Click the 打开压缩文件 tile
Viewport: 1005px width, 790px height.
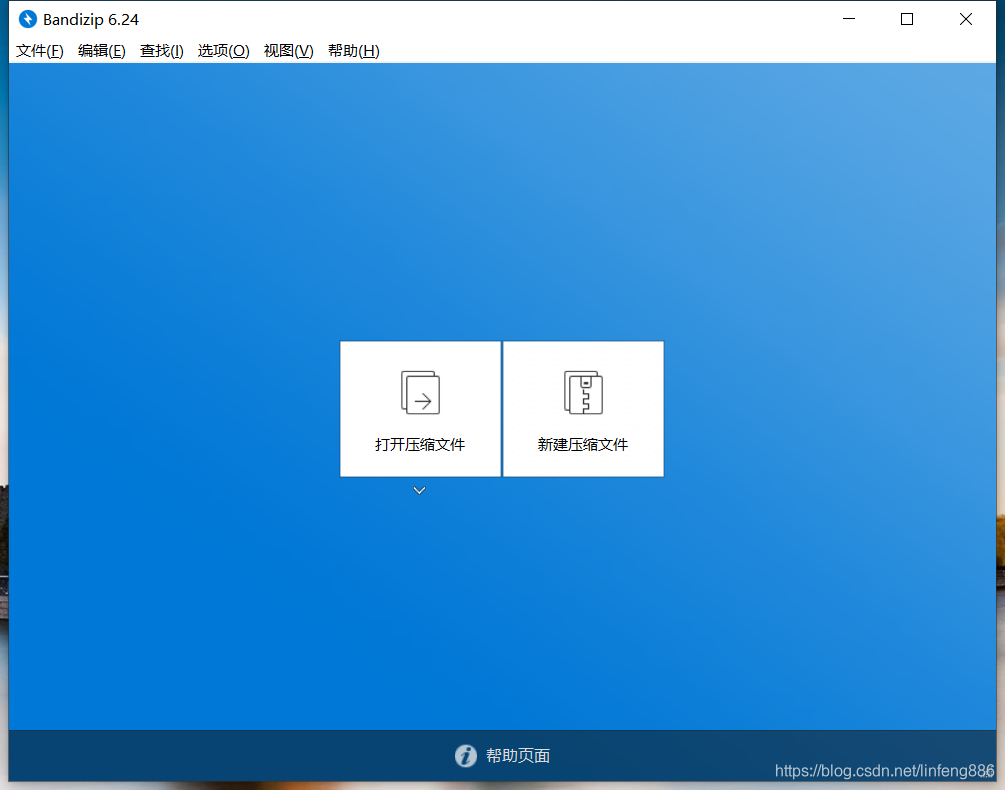(x=420, y=409)
